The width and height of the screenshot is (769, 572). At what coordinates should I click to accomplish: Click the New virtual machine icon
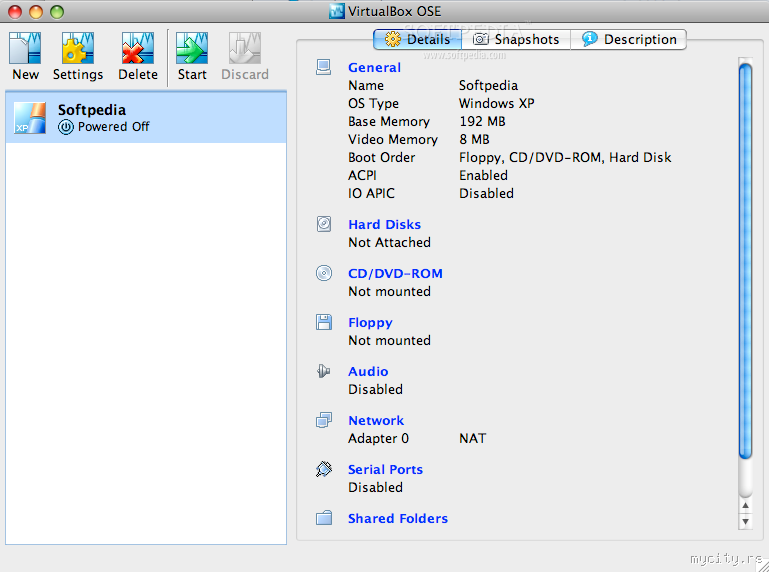click(25, 48)
